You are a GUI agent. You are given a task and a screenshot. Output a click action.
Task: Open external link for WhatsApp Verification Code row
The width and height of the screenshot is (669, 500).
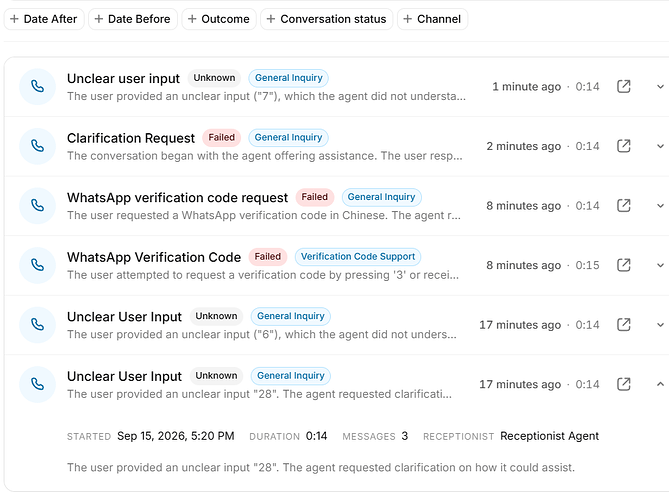[623, 265]
